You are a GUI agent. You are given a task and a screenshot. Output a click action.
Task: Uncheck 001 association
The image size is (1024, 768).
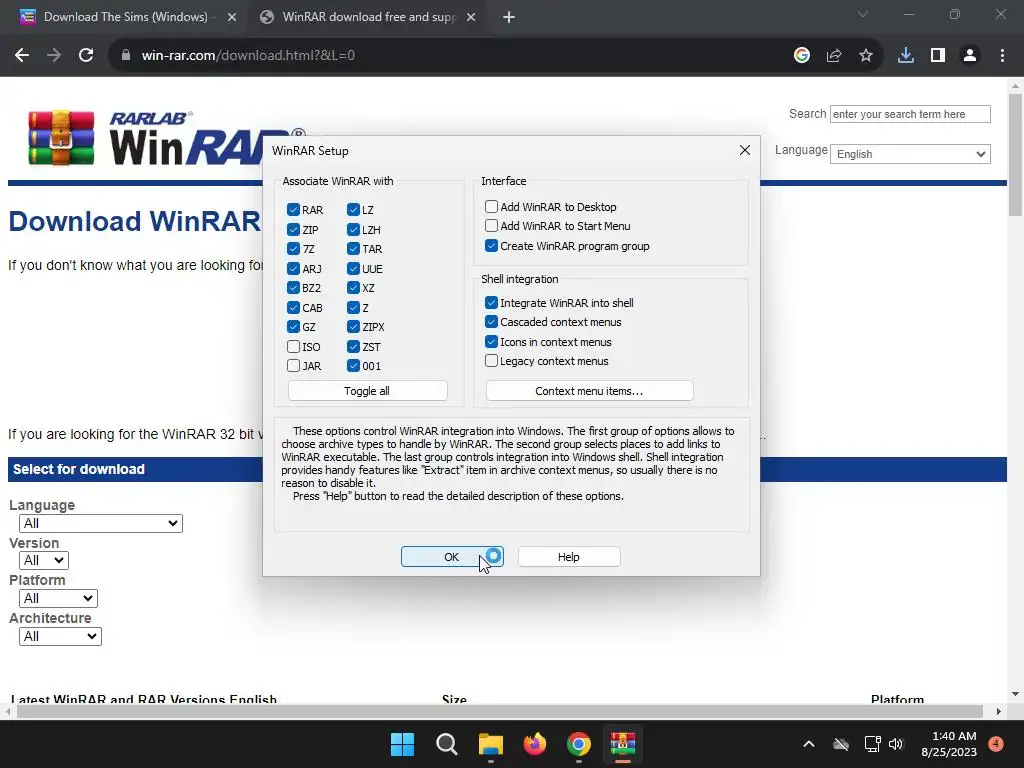353,366
